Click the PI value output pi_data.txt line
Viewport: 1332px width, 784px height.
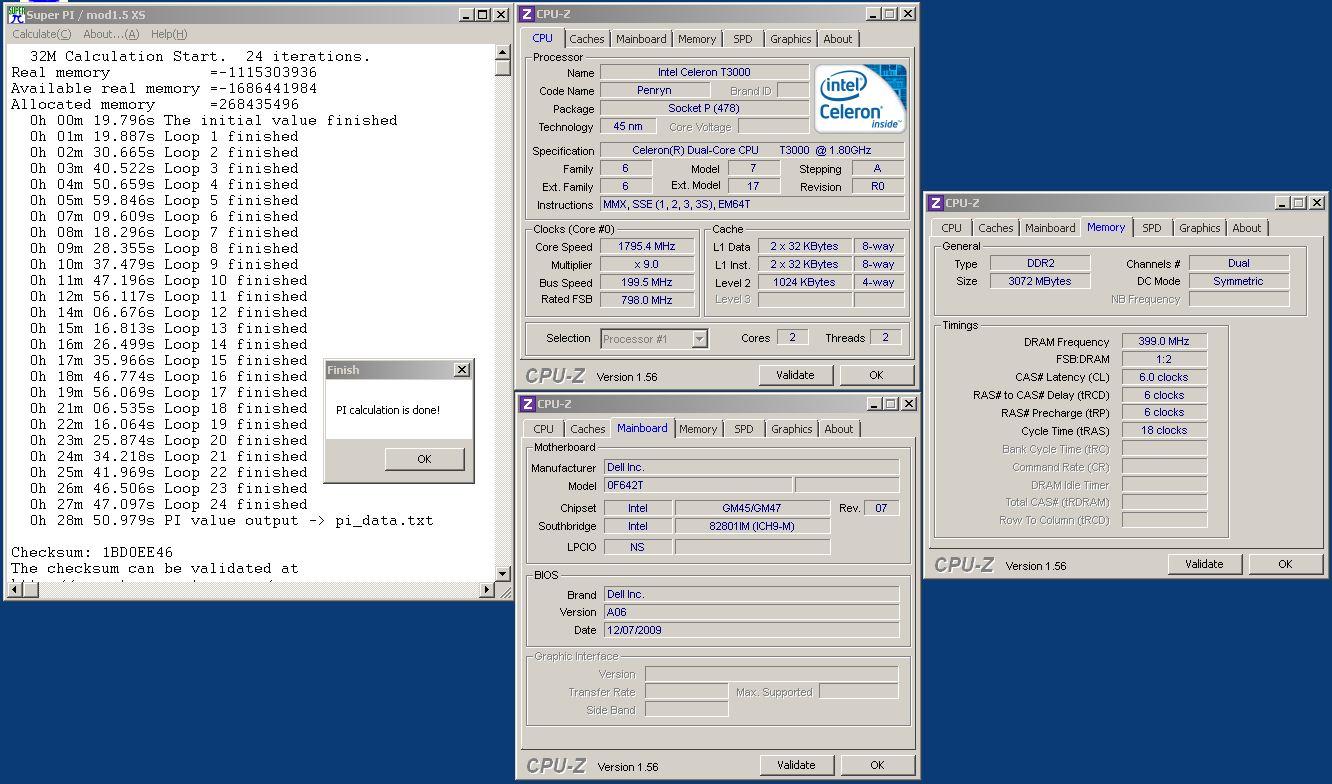(231, 520)
